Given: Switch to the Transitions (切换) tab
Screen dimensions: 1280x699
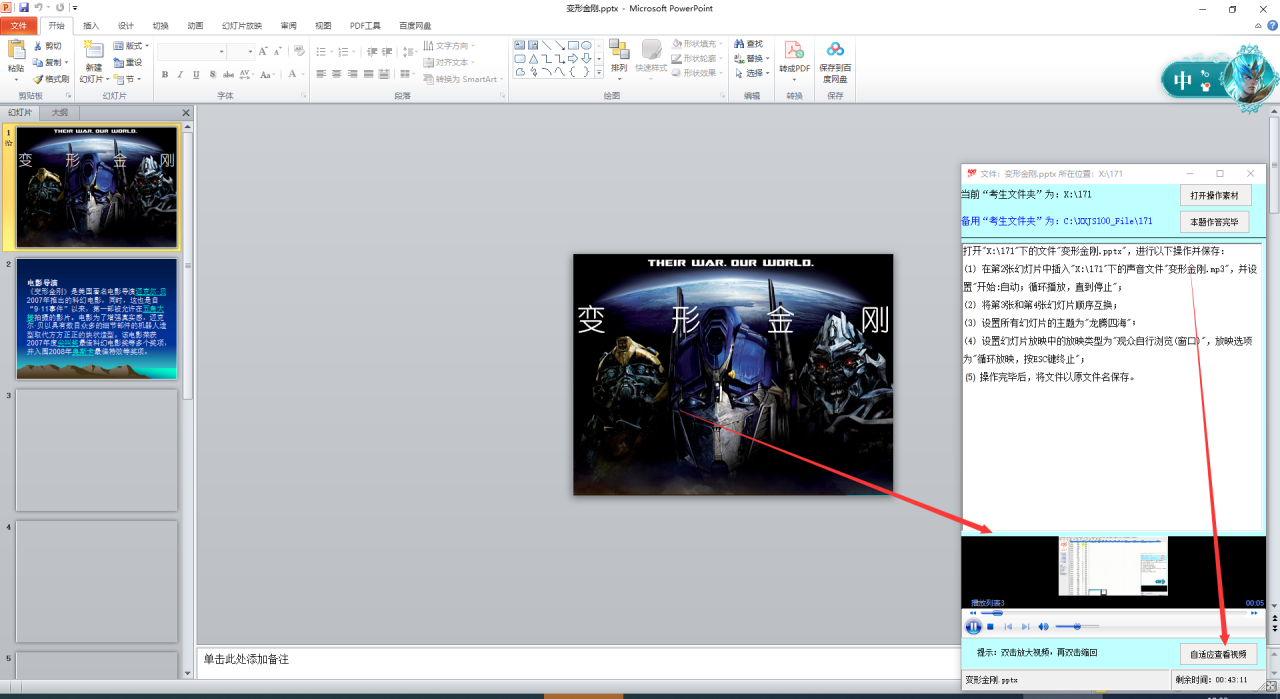Looking at the screenshot, I should coord(160,25).
